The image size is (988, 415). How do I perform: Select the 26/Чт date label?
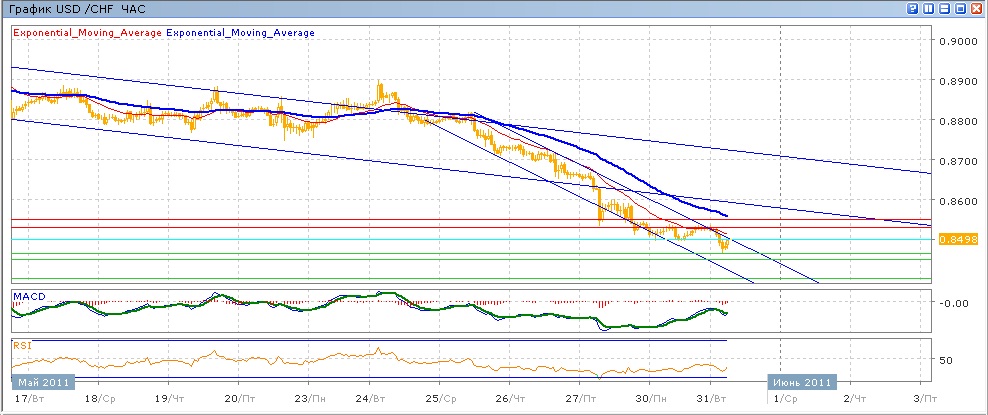tap(510, 399)
